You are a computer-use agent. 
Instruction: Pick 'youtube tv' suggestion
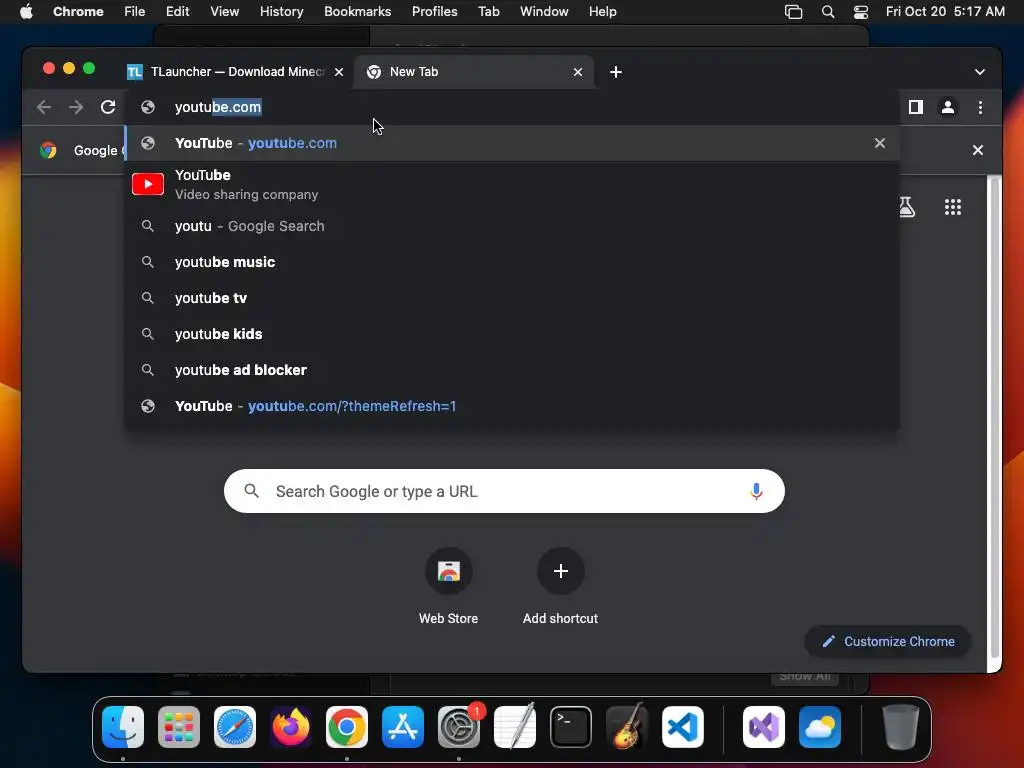pos(512,298)
